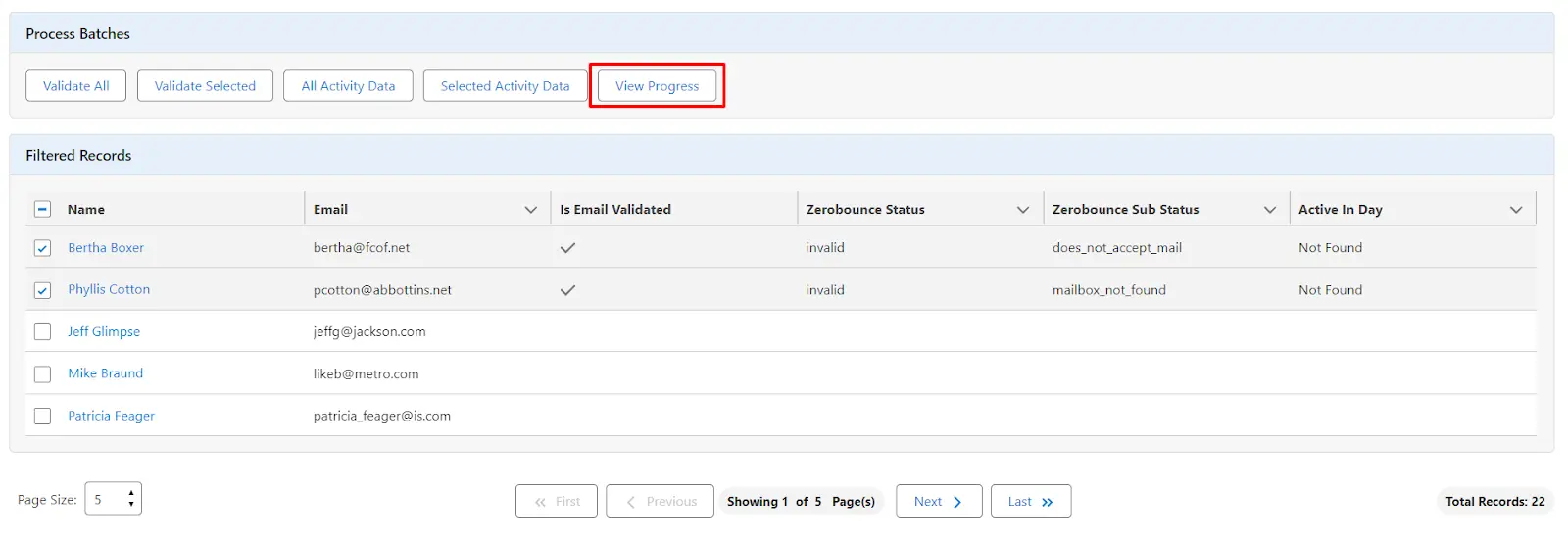Toggle the select-all header checkbox
The height and width of the screenshot is (545, 1568).
pyautogui.click(x=43, y=209)
